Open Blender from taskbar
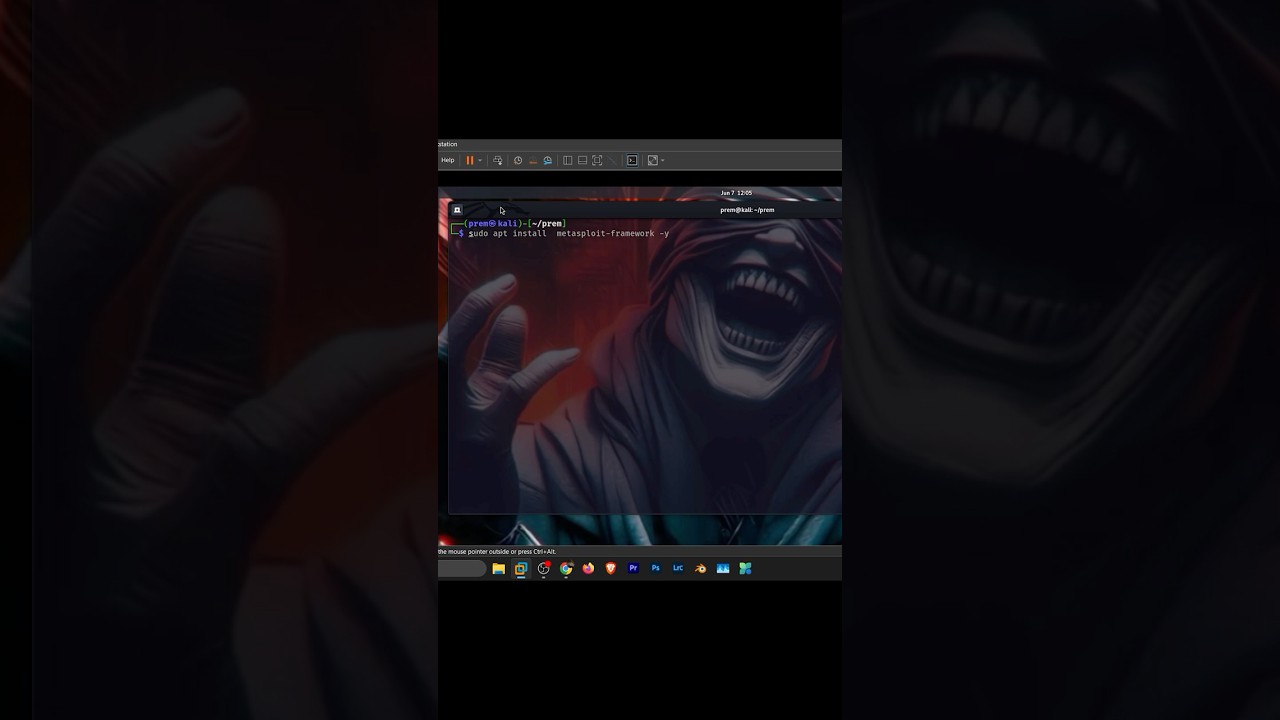The height and width of the screenshot is (720, 1280). [700, 568]
